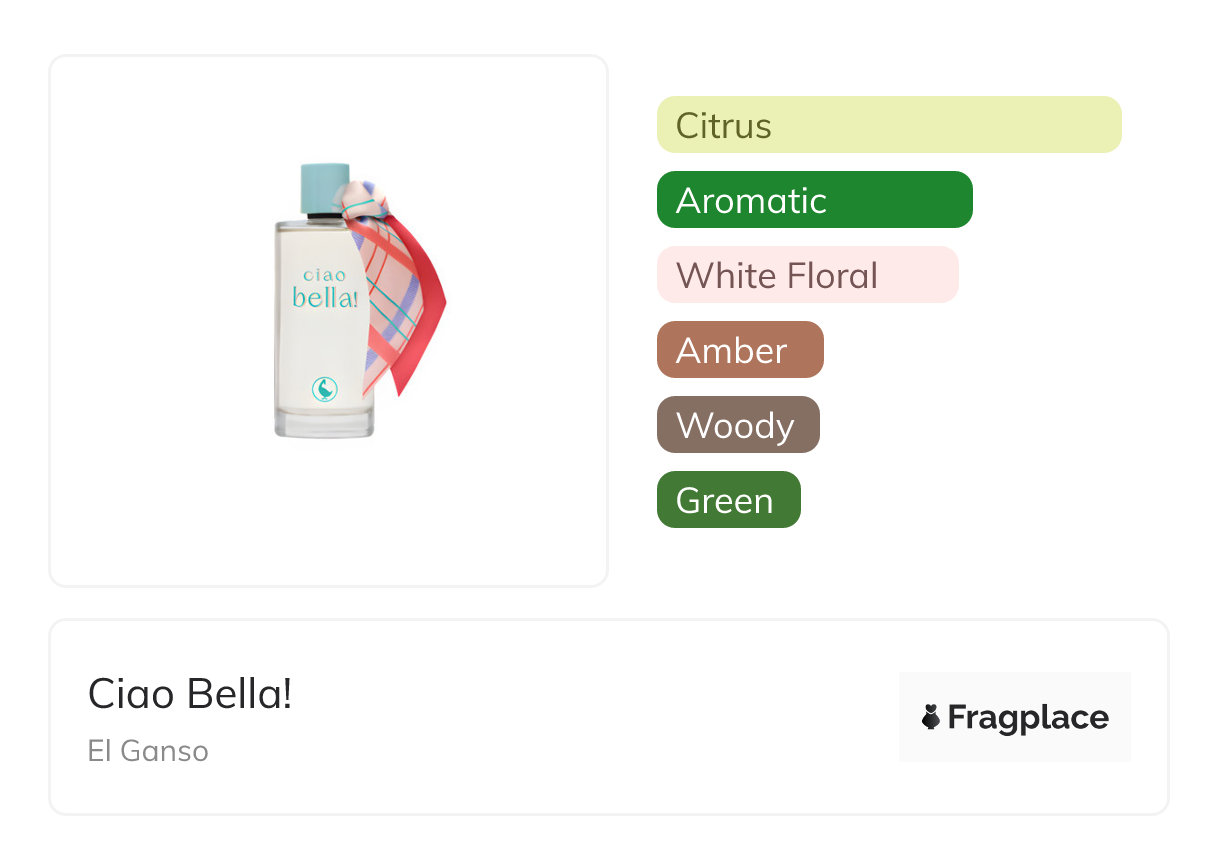
Task: Click the goose emblem on the bottle
Action: click(x=324, y=388)
